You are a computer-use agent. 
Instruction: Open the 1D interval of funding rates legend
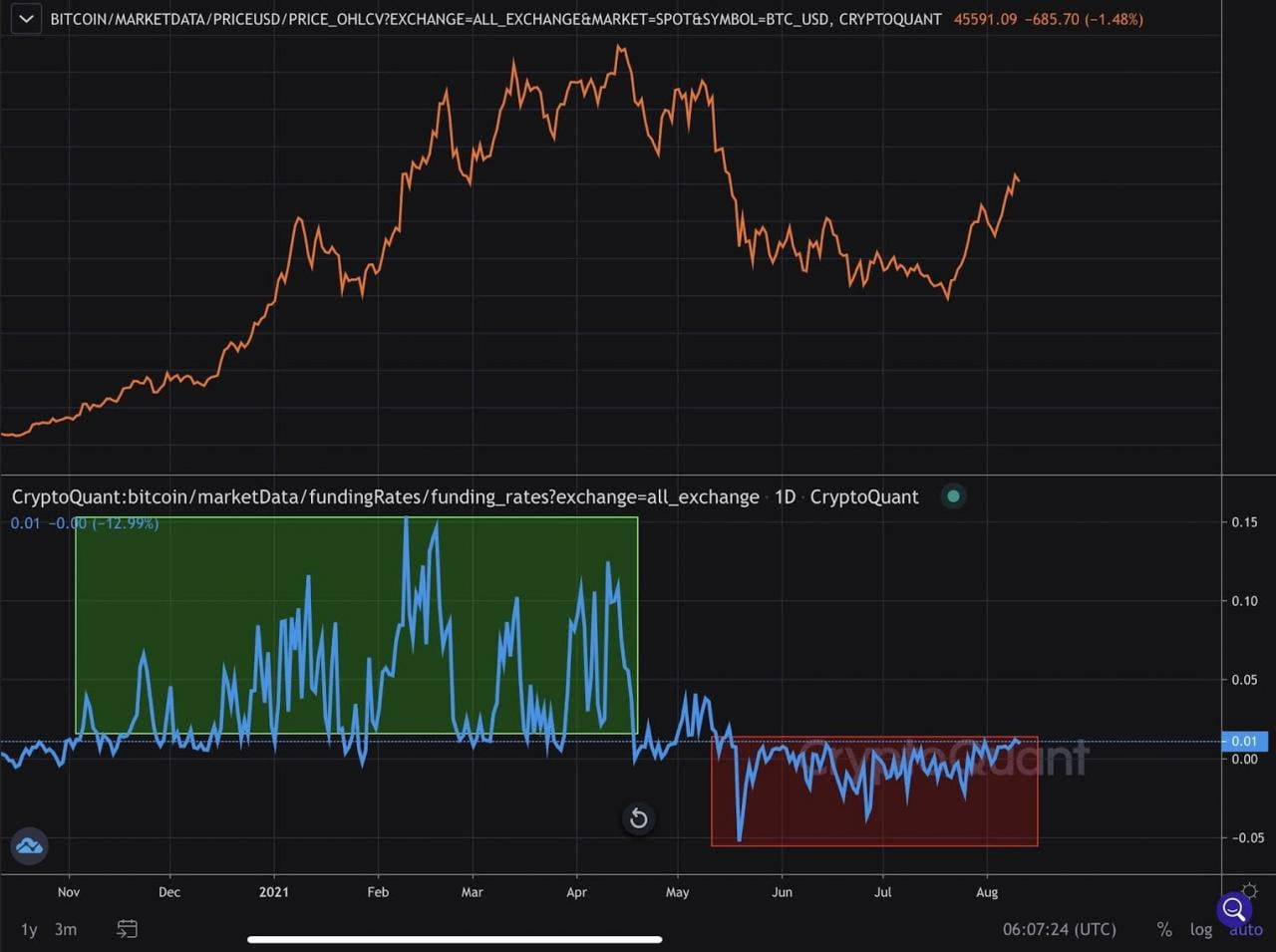(x=785, y=496)
